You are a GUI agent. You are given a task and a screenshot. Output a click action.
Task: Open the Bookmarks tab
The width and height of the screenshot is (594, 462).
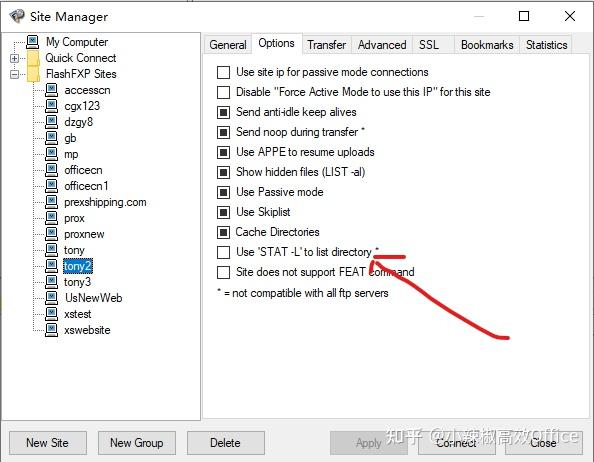(487, 45)
